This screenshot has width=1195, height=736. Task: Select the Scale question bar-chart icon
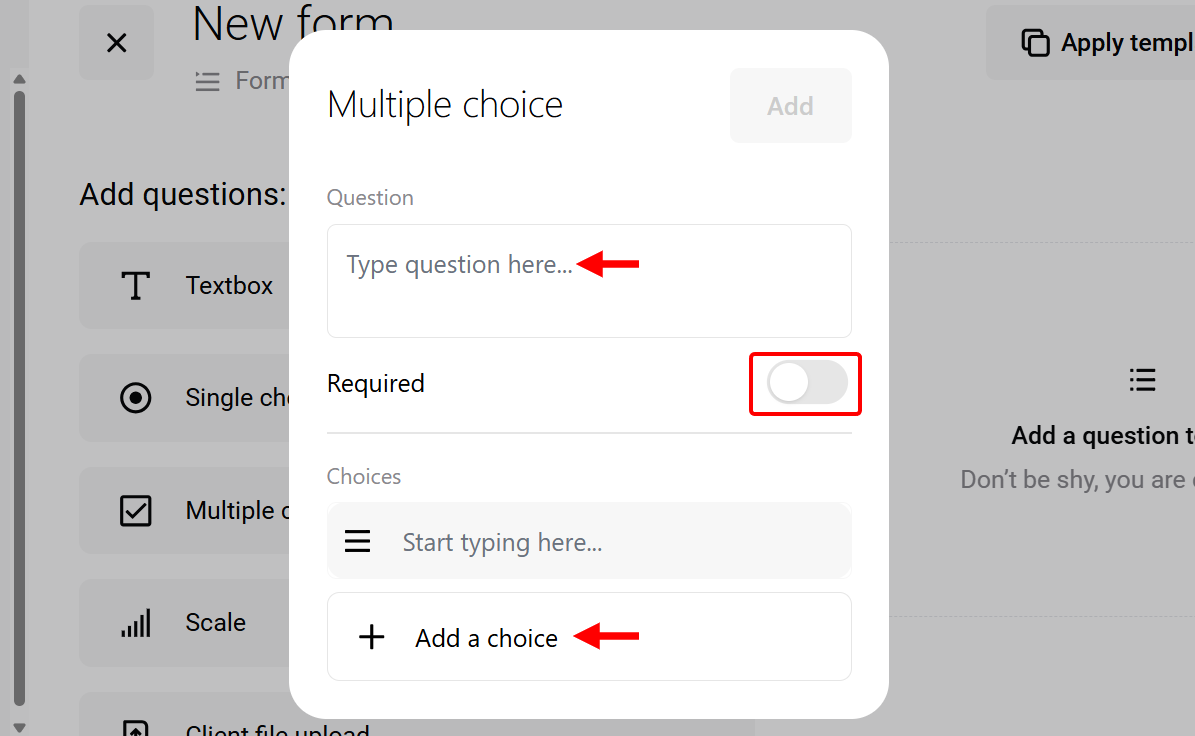(135, 622)
